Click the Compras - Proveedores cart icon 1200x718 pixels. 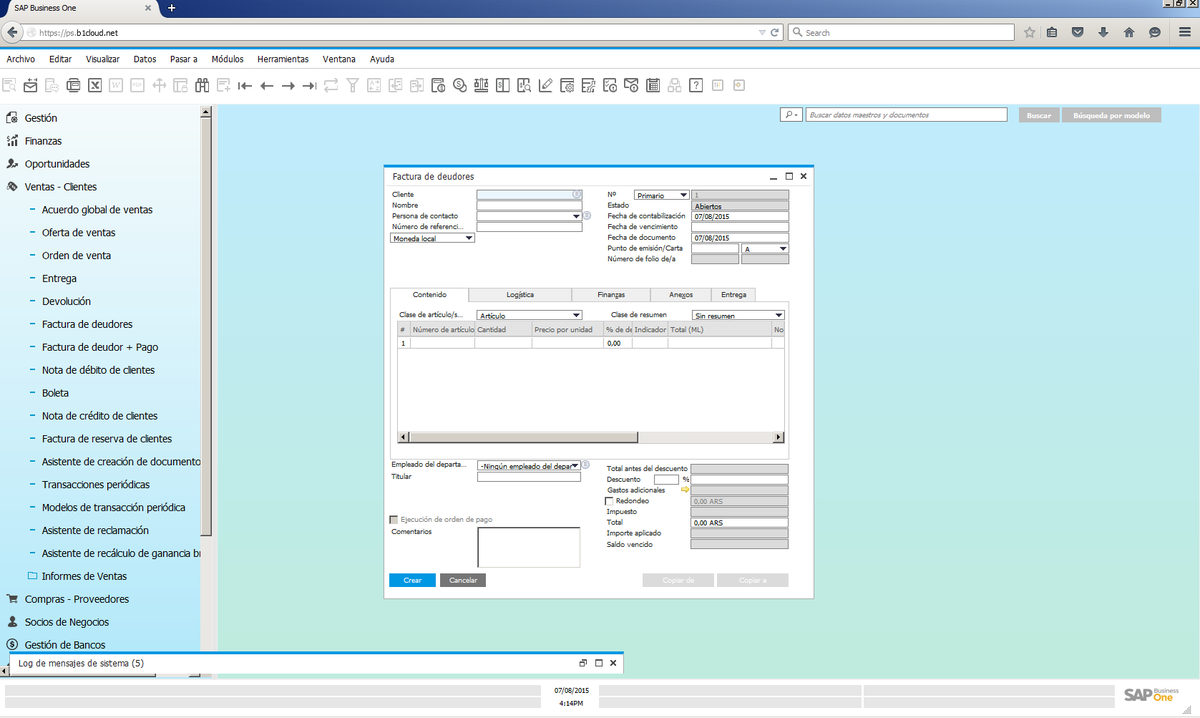point(13,599)
